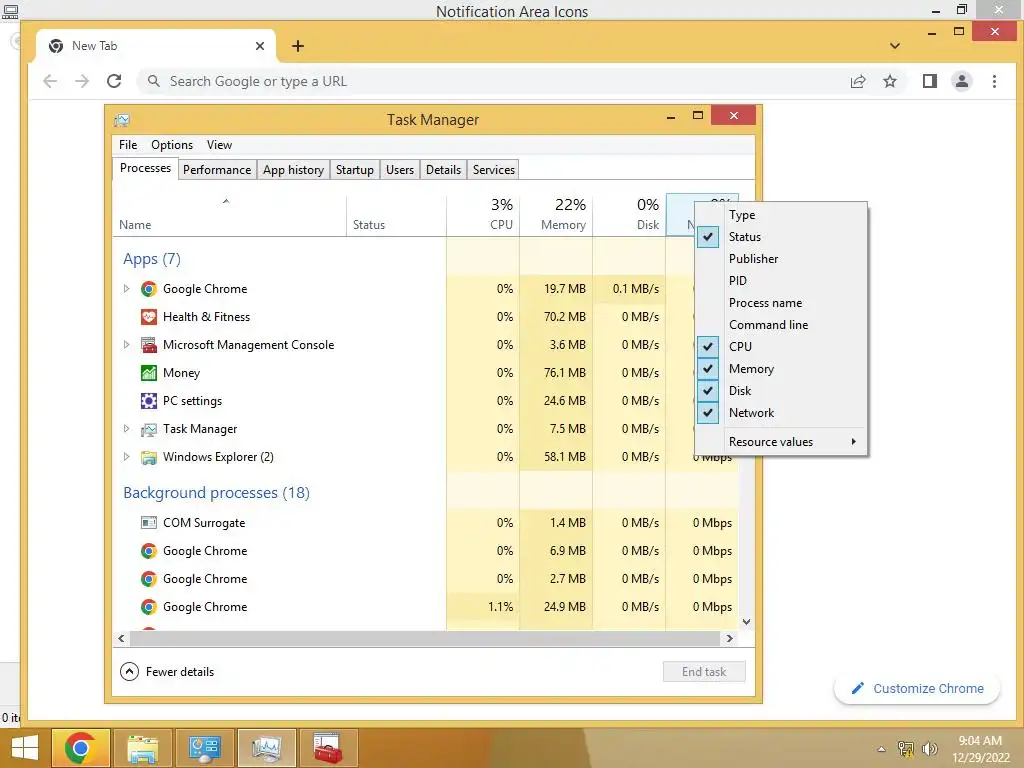
Task: Sort by the Memory column header
Action: point(556,216)
